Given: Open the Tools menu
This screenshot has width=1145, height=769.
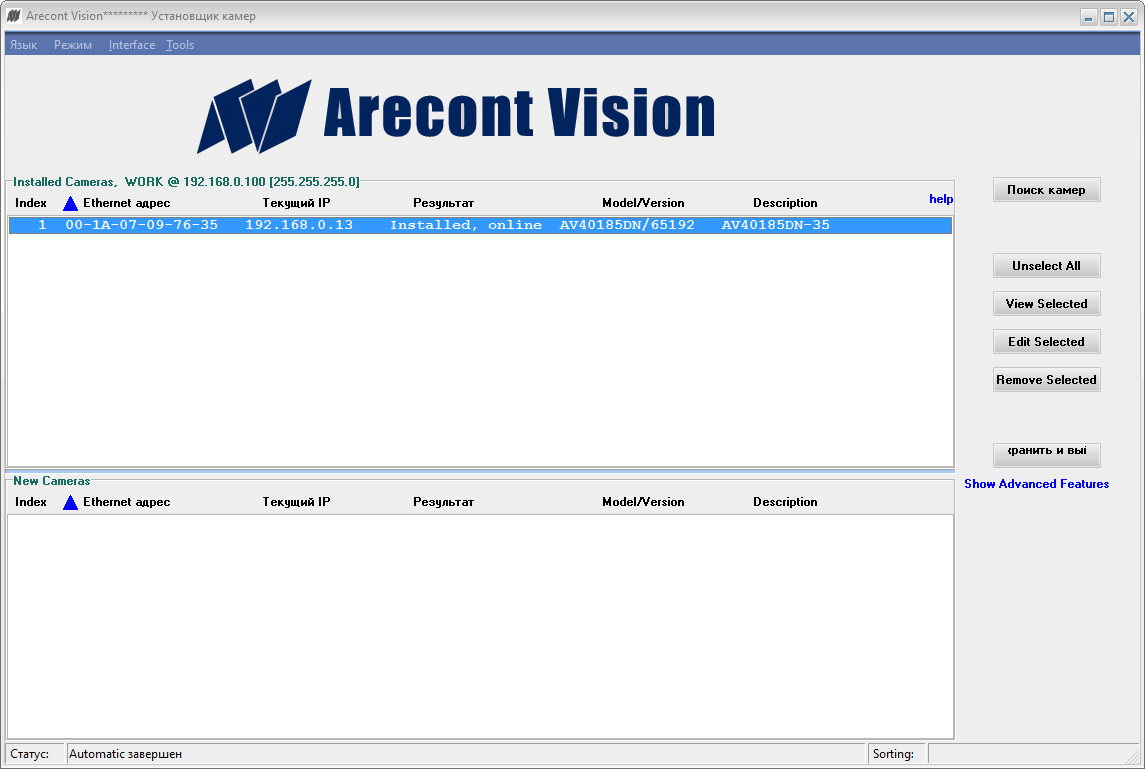Looking at the screenshot, I should point(180,45).
